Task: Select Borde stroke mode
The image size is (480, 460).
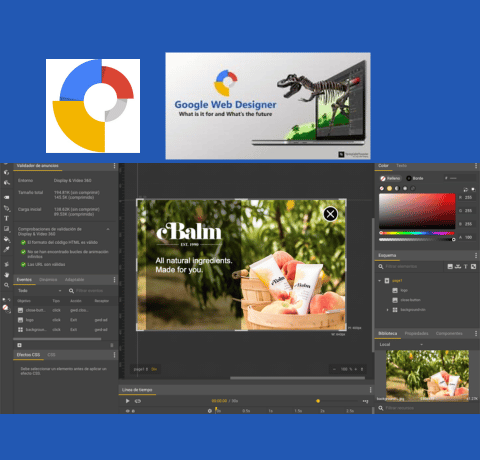Action: tap(415, 178)
